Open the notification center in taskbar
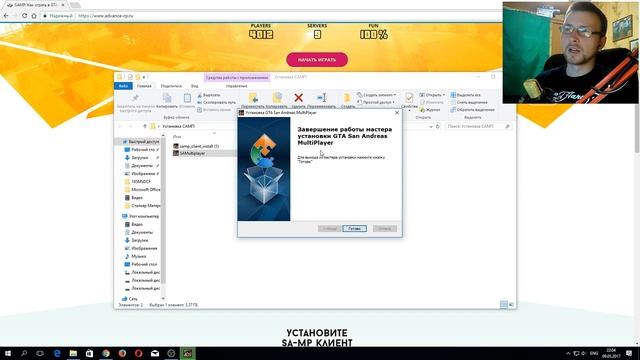This screenshot has height=360, width=640. [x=629, y=353]
